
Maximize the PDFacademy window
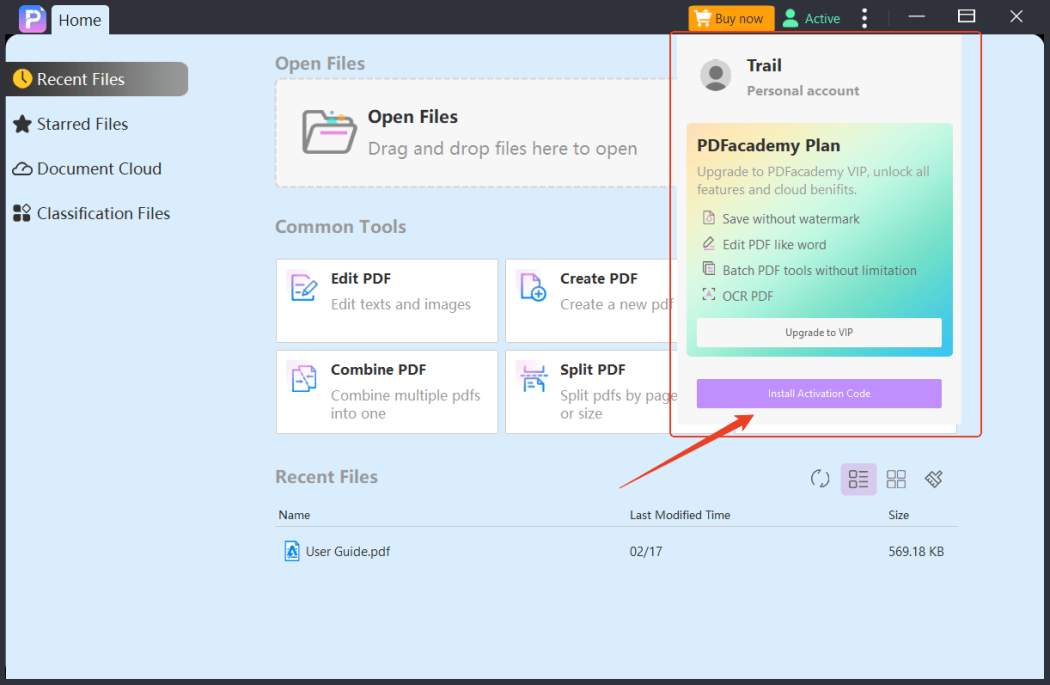(966, 16)
